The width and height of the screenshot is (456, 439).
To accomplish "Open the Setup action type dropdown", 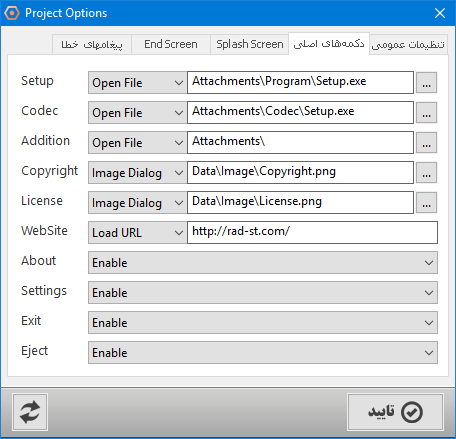I will click(137, 83).
